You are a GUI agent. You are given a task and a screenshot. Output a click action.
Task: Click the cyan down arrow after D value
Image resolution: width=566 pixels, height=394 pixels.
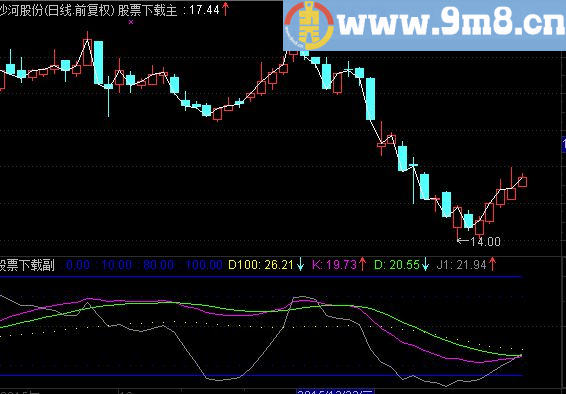click(x=425, y=265)
